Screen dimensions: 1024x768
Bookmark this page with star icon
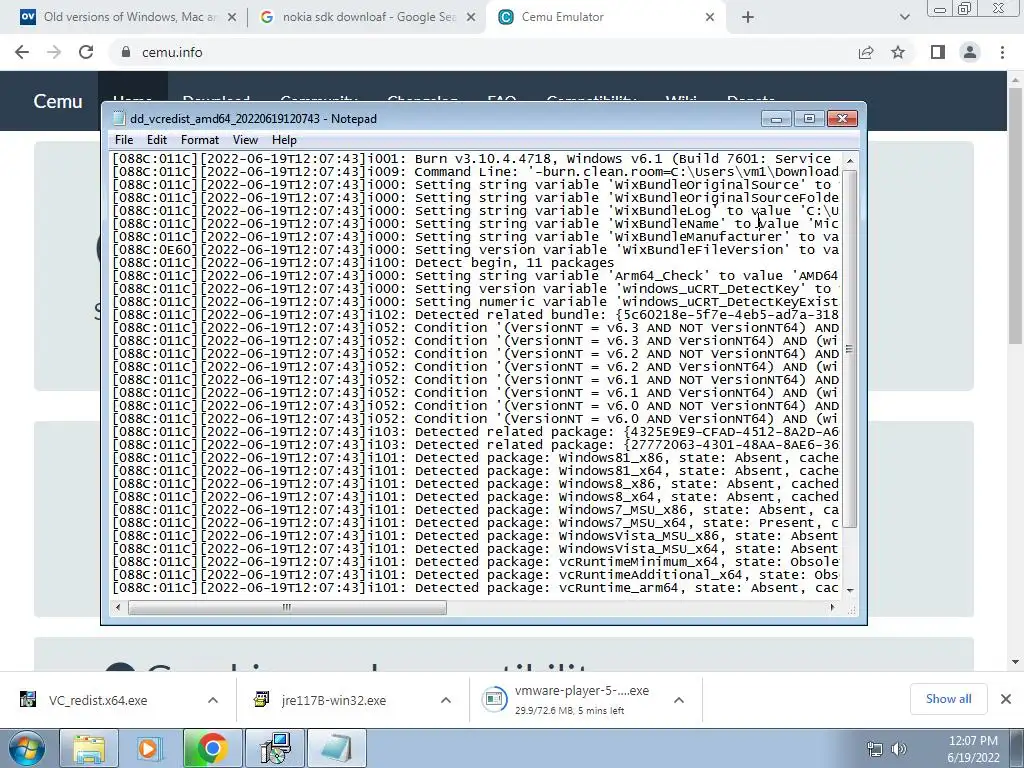[898, 52]
